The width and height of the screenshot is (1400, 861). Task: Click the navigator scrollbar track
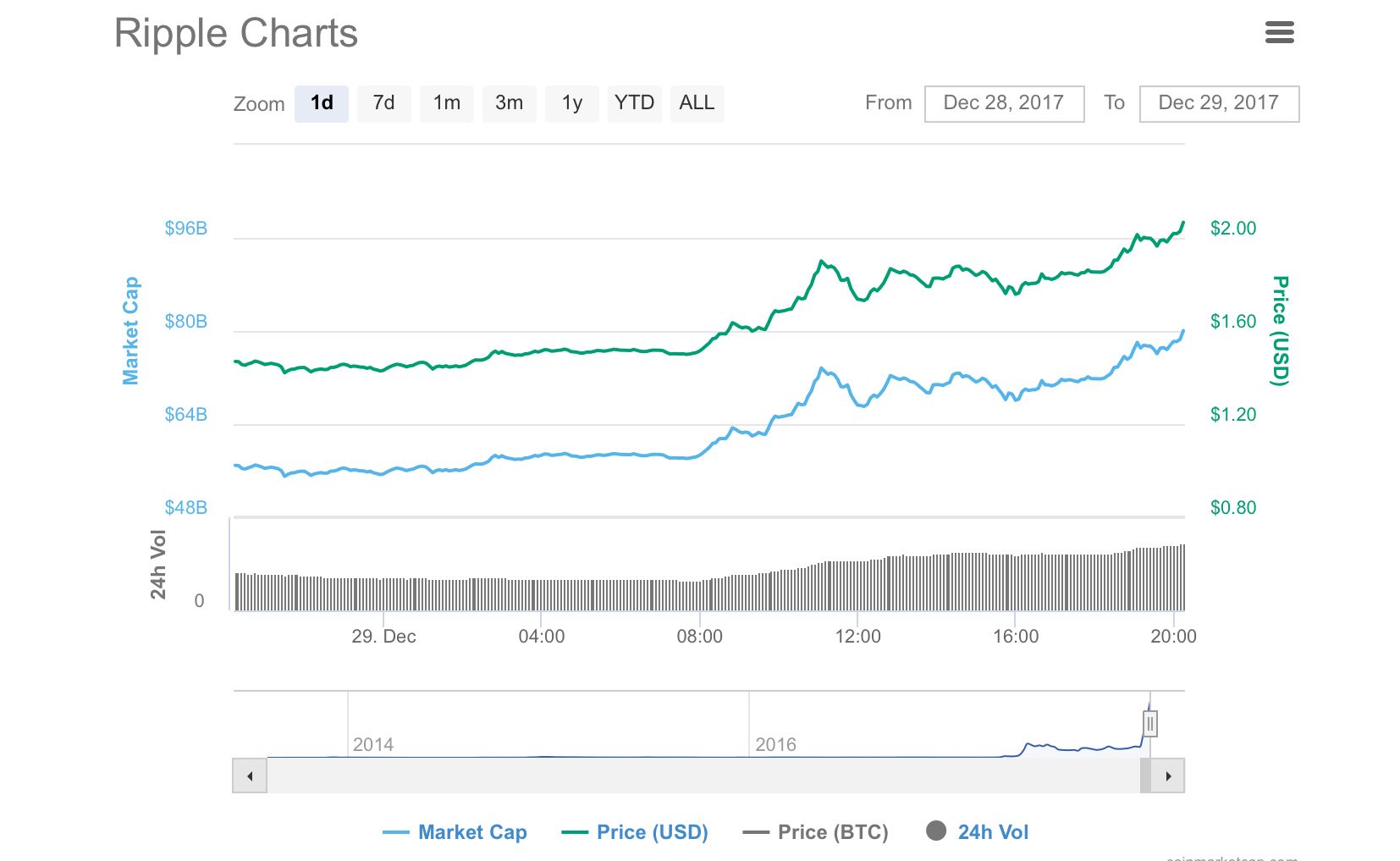point(703,775)
